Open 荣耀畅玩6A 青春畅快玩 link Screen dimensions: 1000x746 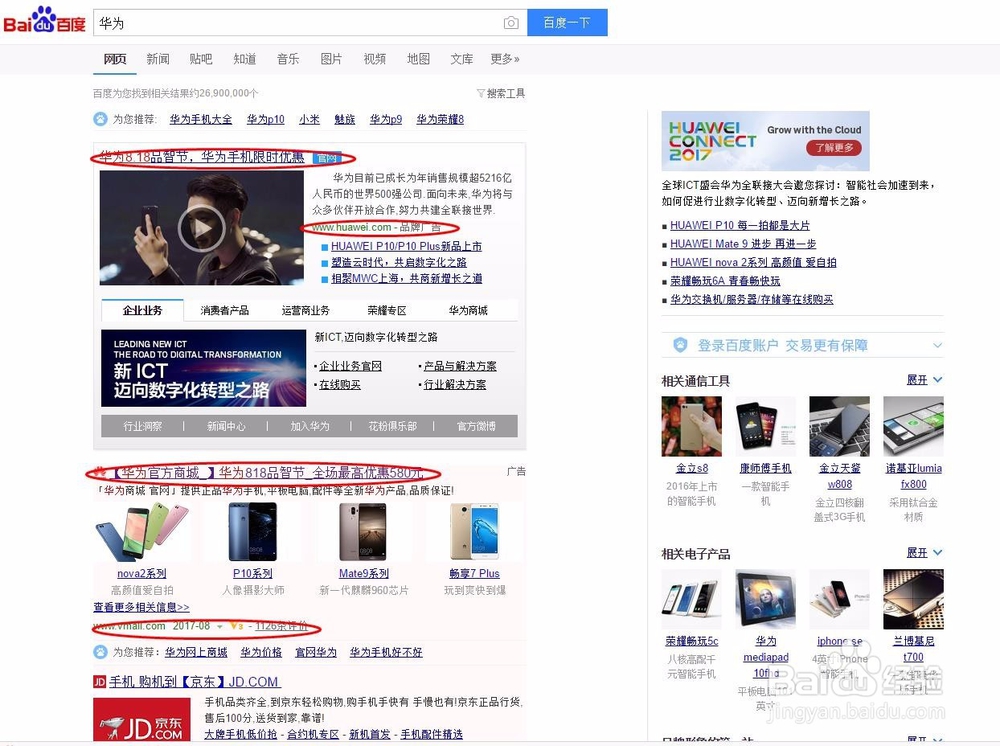pyautogui.click(x=725, y=281)
